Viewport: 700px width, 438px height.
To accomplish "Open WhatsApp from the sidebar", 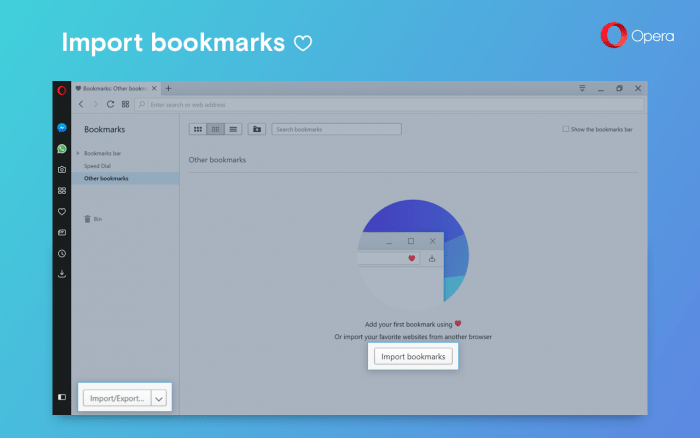I will click(62, 149).
